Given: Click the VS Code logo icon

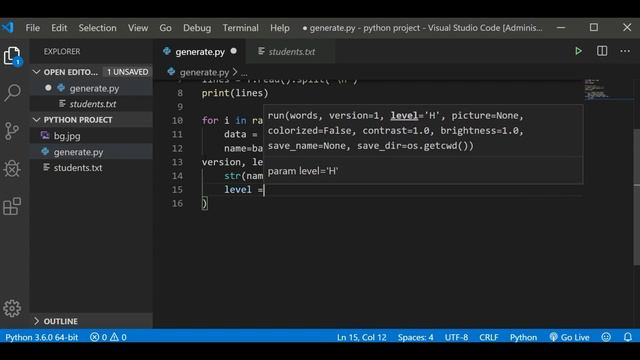Looking at the screenshot, I should point(7,27).
